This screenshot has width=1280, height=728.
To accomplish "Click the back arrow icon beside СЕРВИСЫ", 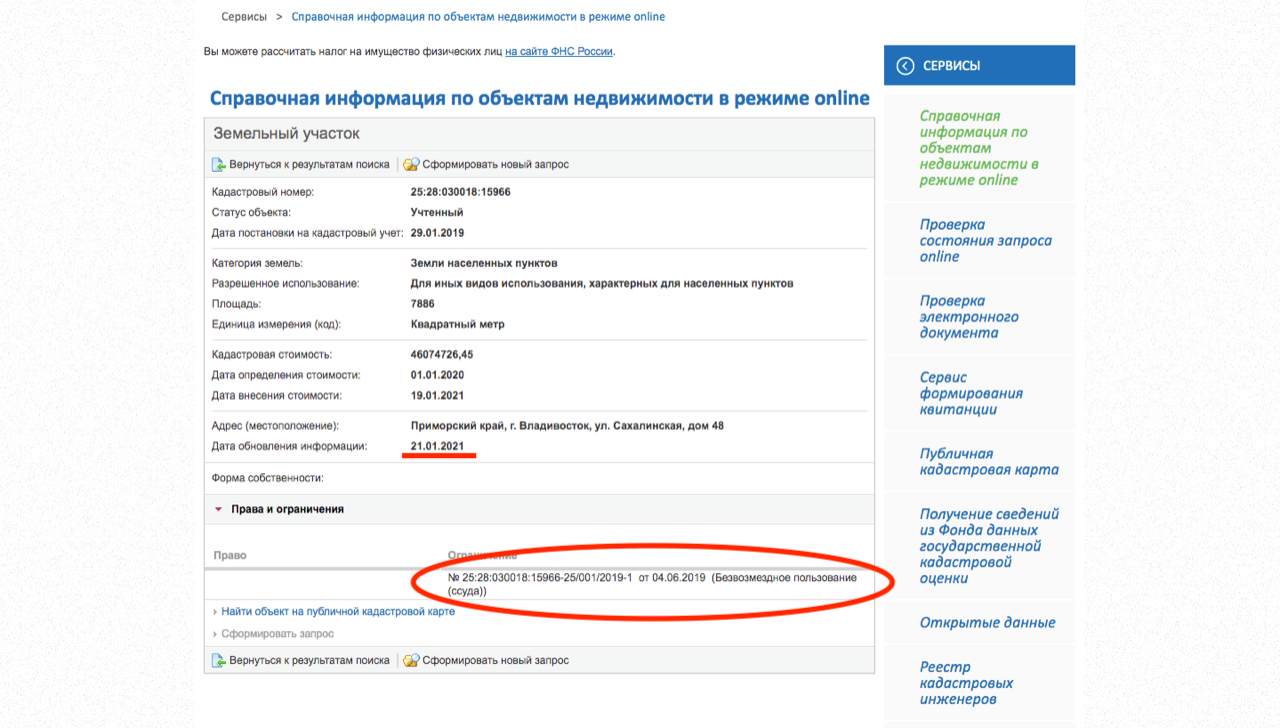I will [905, 66].
